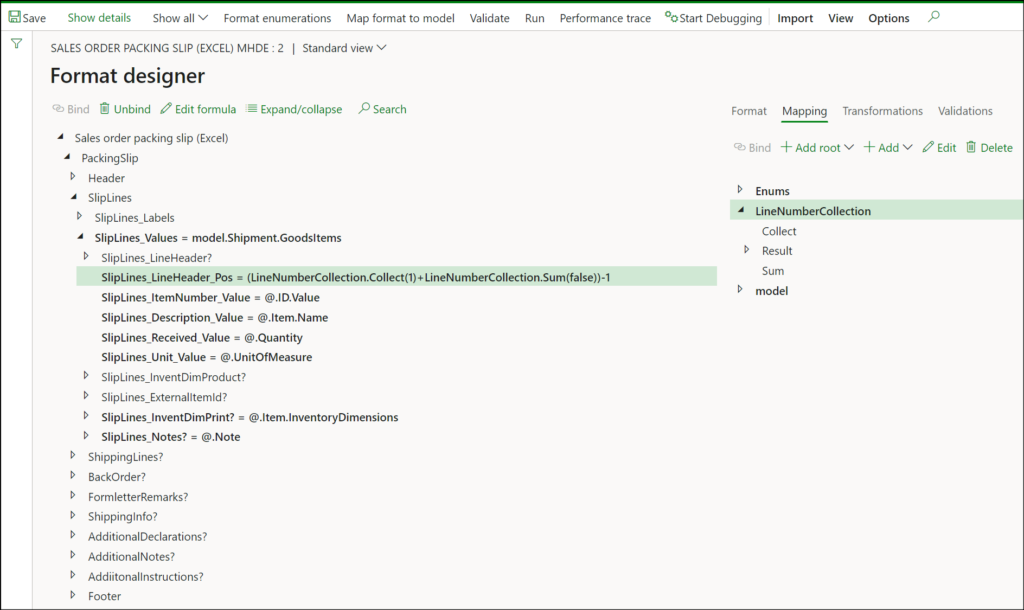Image resolution: width=1024 pixels, height=610 pixels.
Task: Collapse the PackingSlip node
Action: (67, 157)
